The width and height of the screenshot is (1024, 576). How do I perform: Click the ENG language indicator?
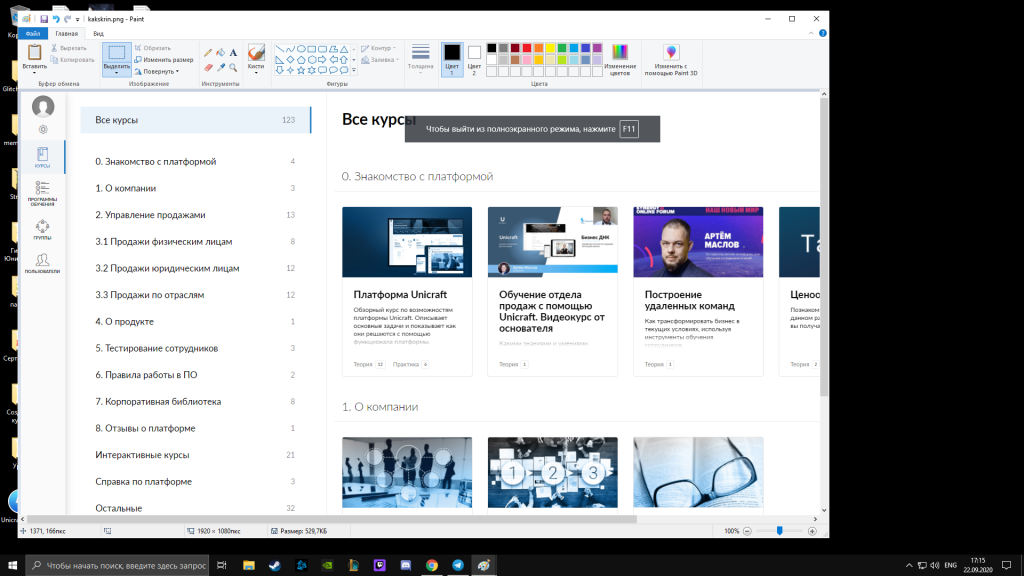(x=950, y=566)
